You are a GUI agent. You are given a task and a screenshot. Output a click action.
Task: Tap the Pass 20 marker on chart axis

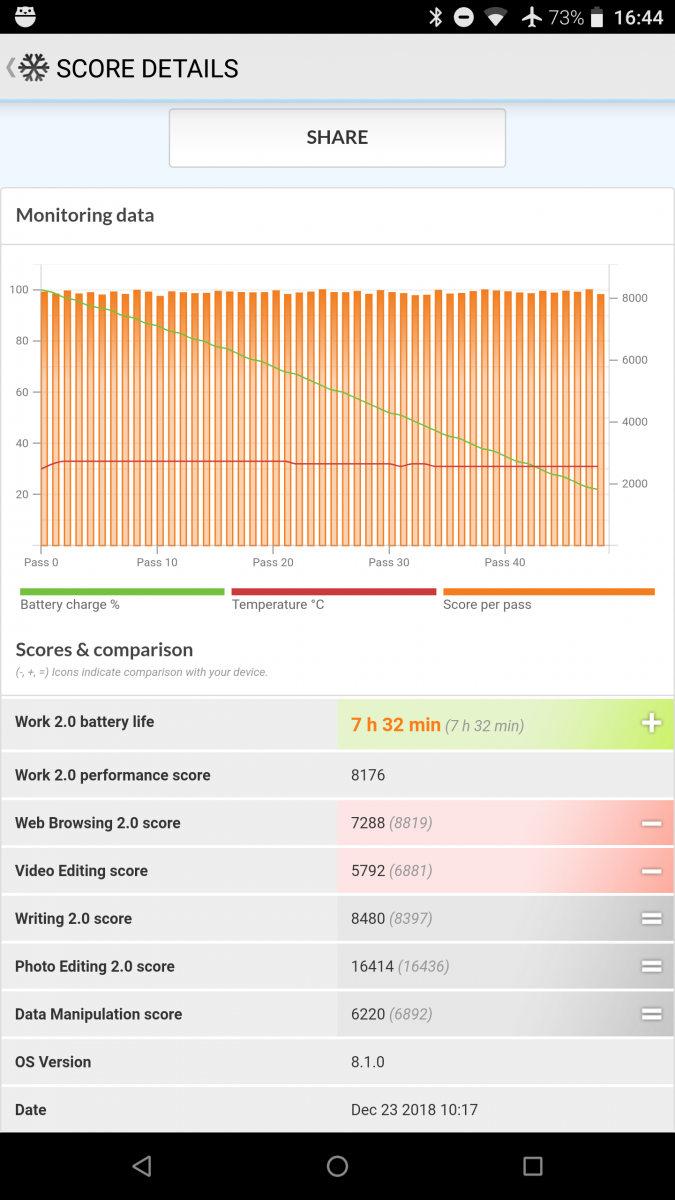tap(273, 562)
